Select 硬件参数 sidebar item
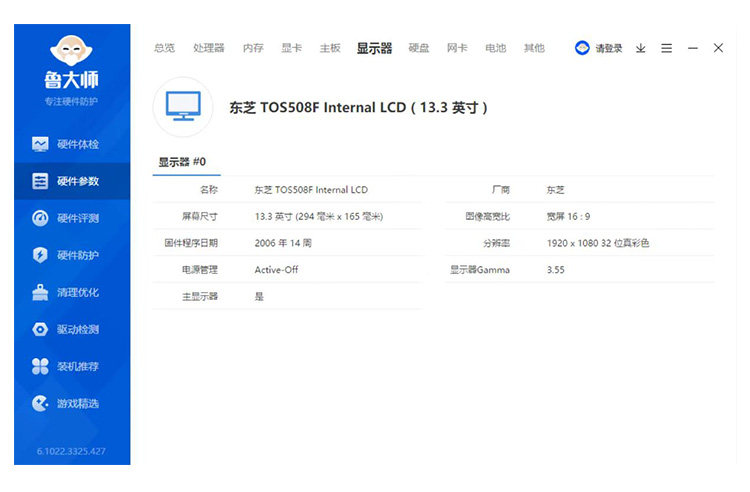Viewport: 750px width, 492px height. coord(72,181)
